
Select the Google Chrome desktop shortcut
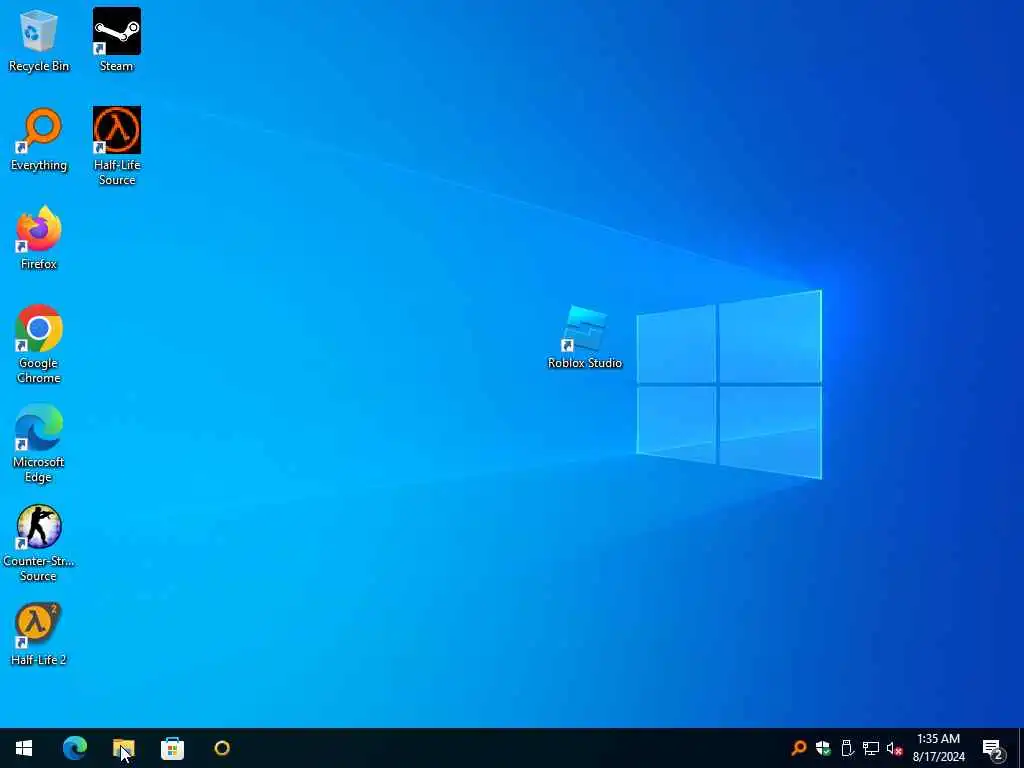click(39, 344)
